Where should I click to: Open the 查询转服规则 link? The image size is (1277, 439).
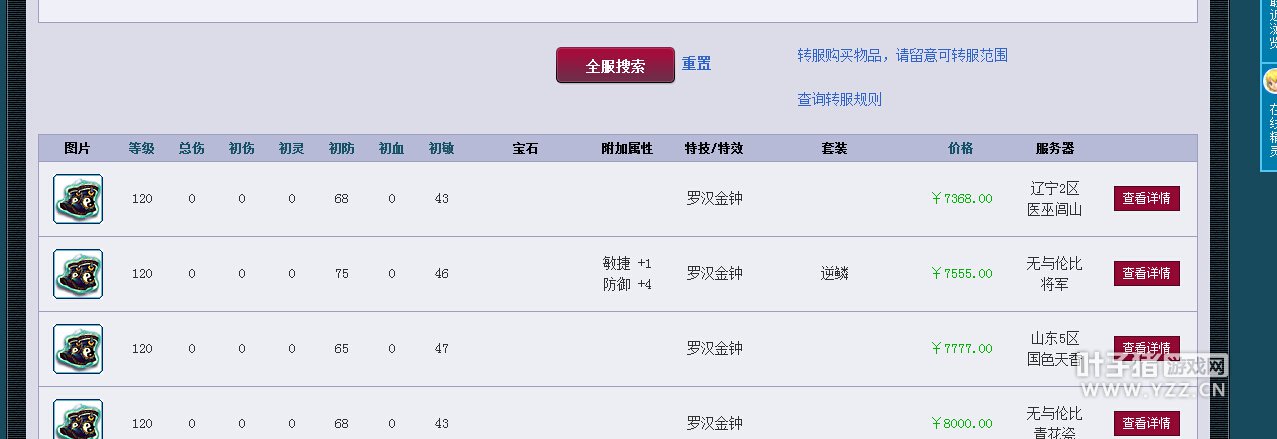(839, 99)
